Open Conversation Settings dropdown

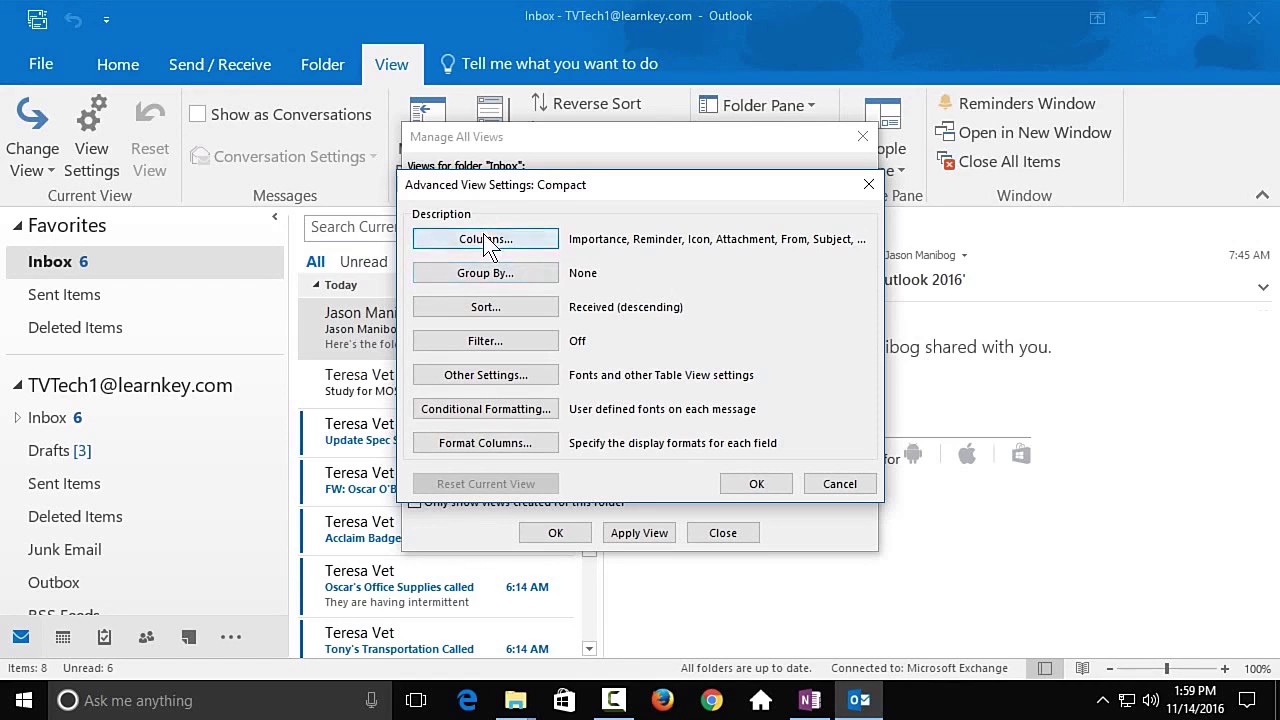(283, 156)
